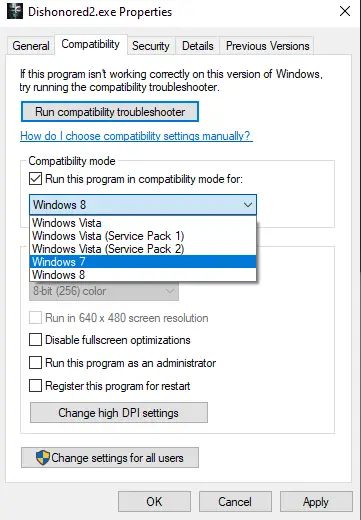The image size is (361, 520).
Task: Check Run this program as an administrator
Action: coord(35,362)
